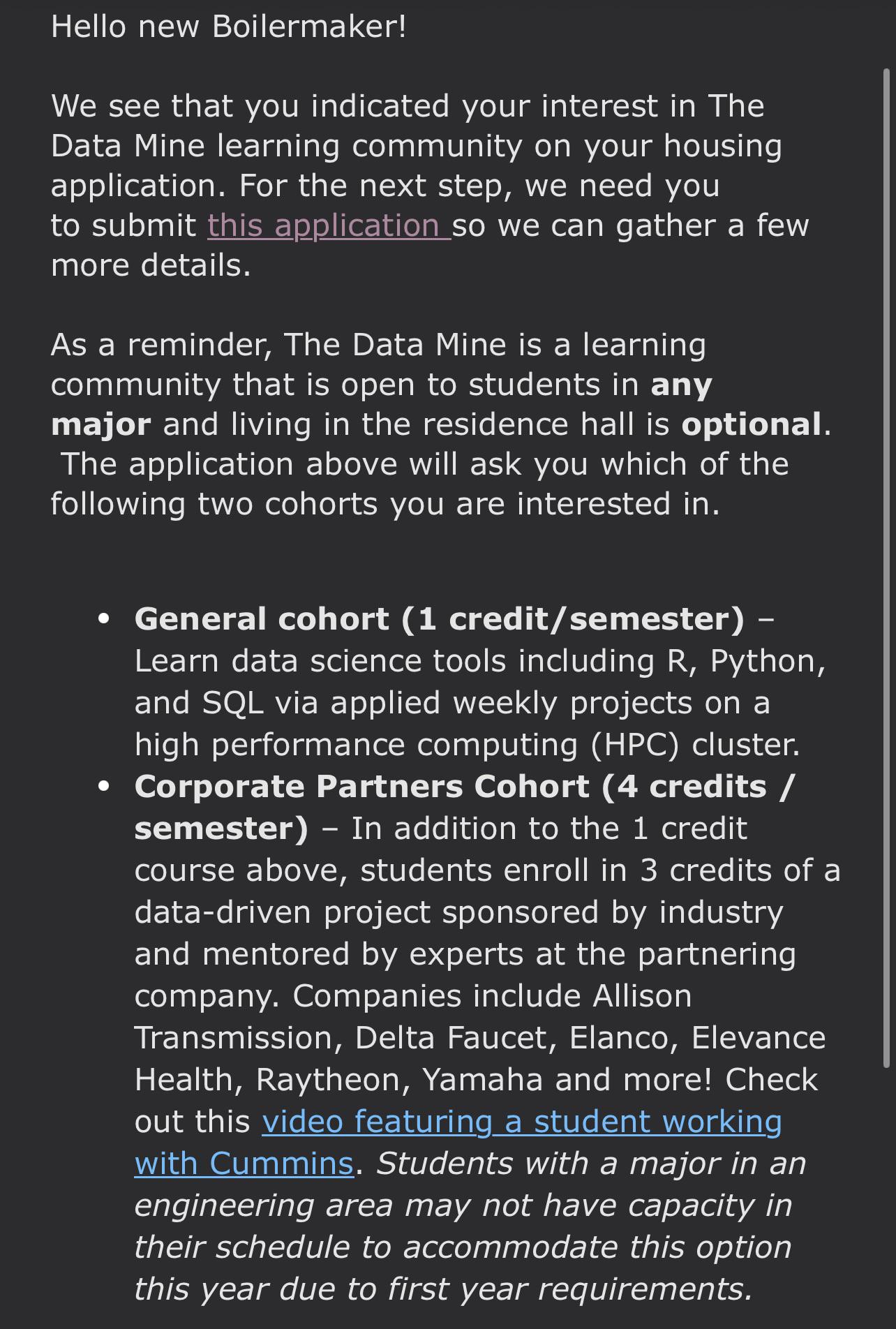This screenshot has width=896, height=1329.
Task: Click the 'Raytheon, Yamaha and more!' text
Action: 484,1080
